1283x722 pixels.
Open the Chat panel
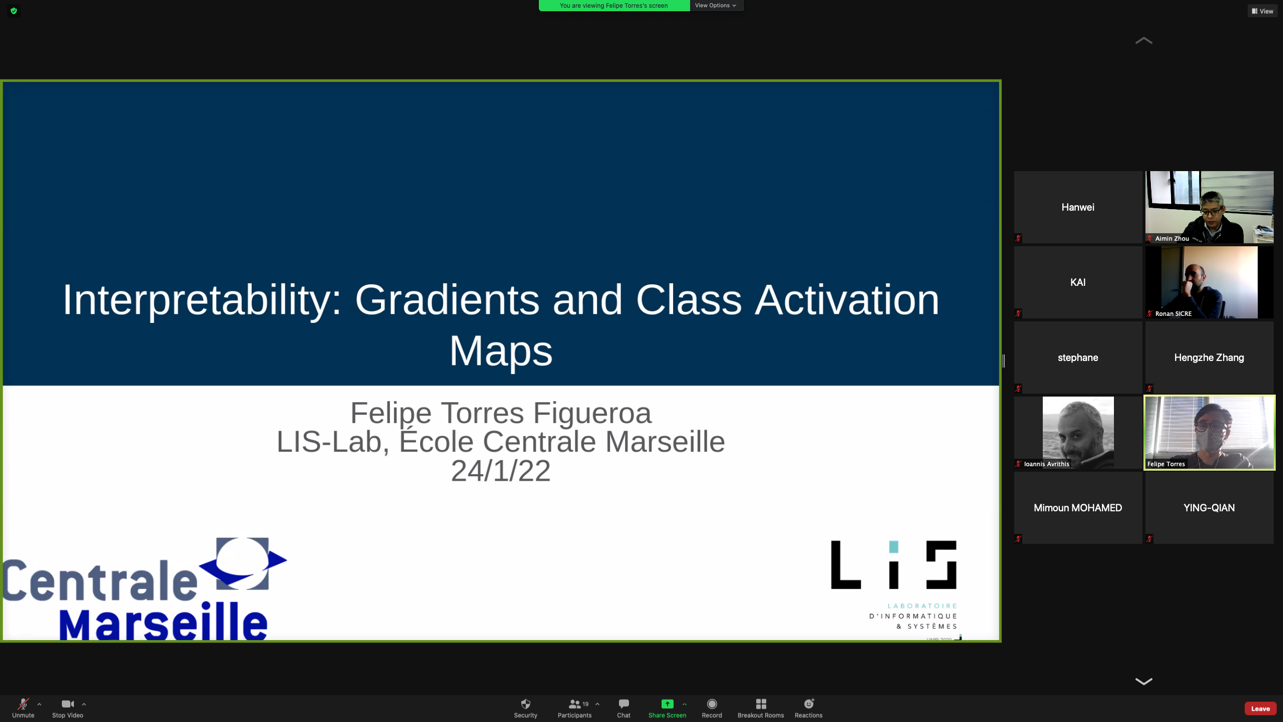tap(623, 707)
